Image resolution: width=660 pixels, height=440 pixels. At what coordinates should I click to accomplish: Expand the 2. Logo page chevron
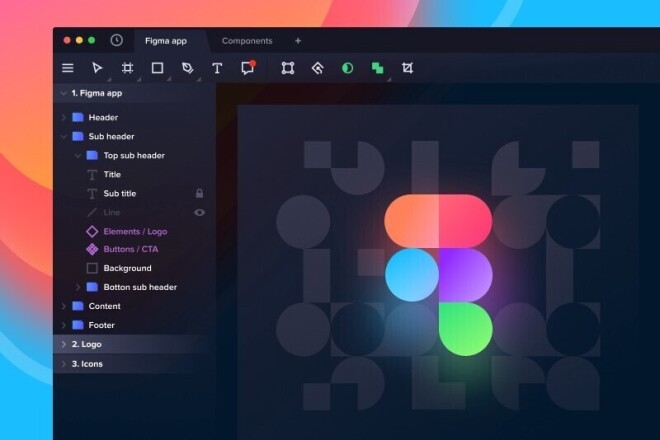coord(64,344)
